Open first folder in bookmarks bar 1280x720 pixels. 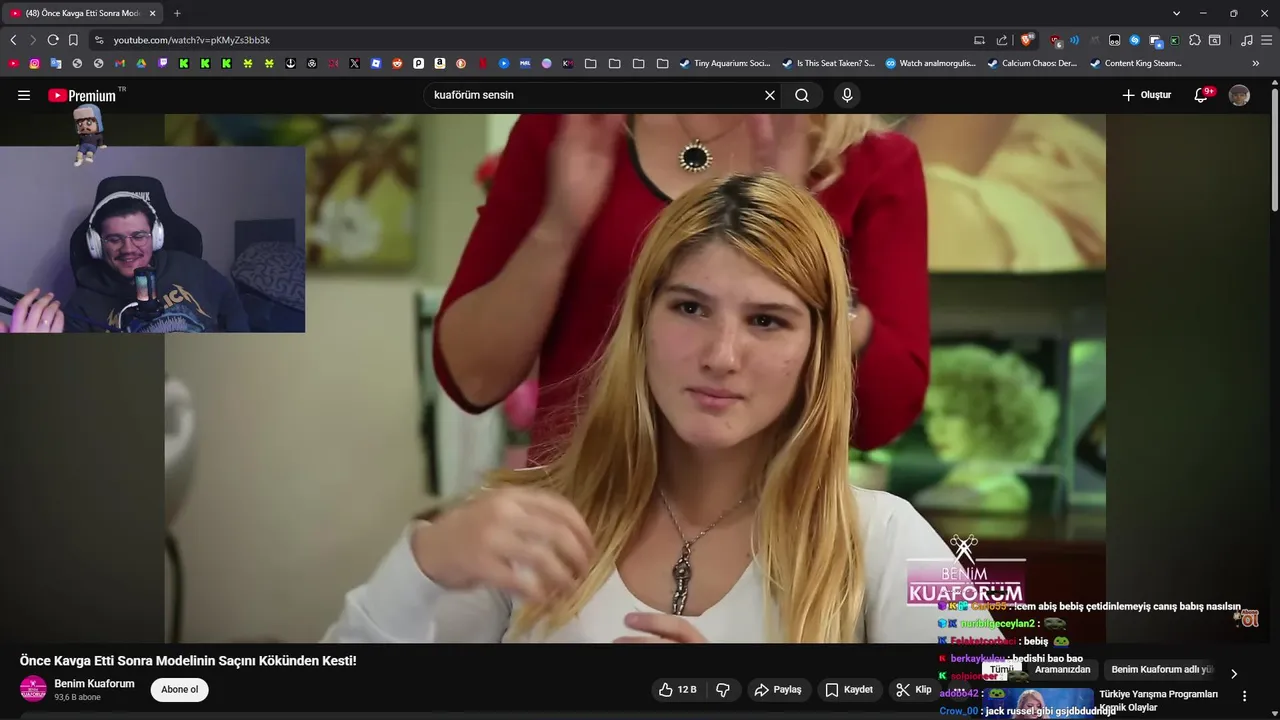[590, 63]
